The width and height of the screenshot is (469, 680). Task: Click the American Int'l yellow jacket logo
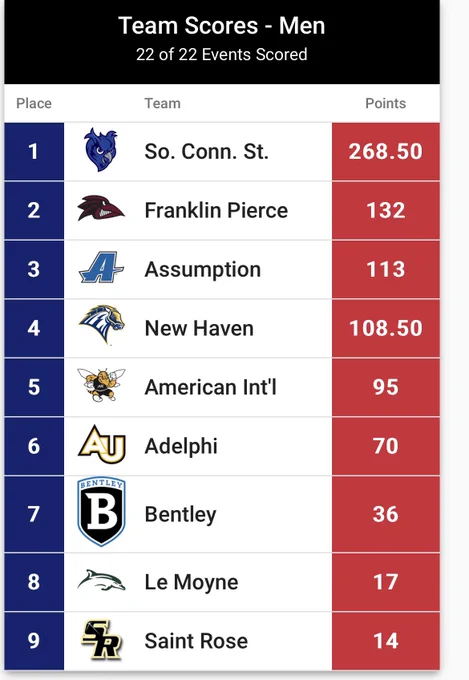pos(101,385)
